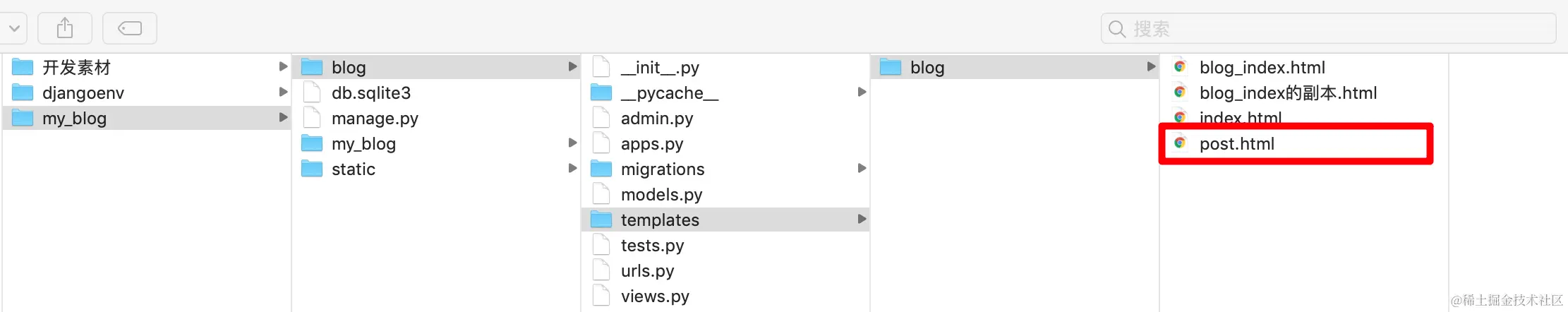This screenshot has width=1568, height=312.
Task: Click Chrome icon of post.html
Action: point(1180,143)
